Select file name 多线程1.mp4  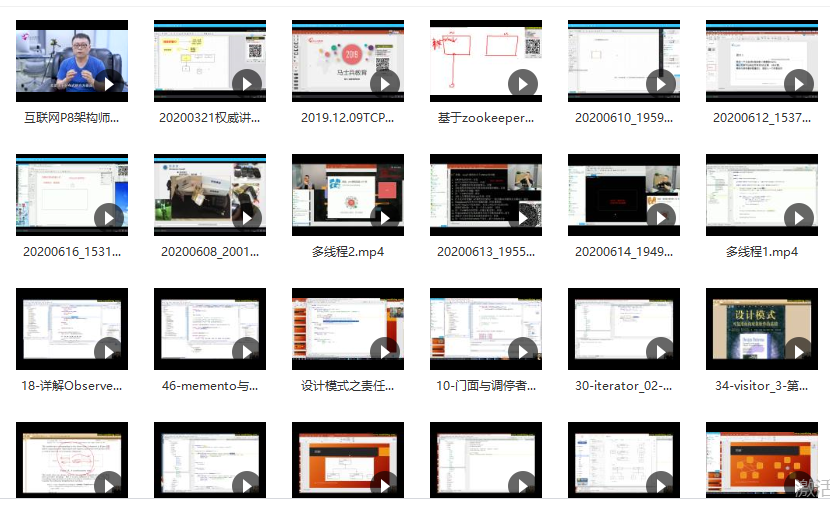tap(762, 252)
